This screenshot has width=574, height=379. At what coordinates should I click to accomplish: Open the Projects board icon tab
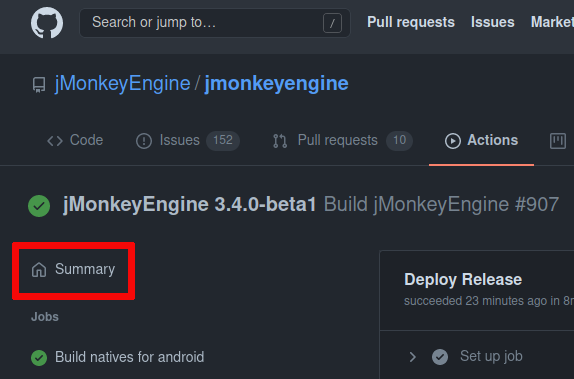(558, 141)
